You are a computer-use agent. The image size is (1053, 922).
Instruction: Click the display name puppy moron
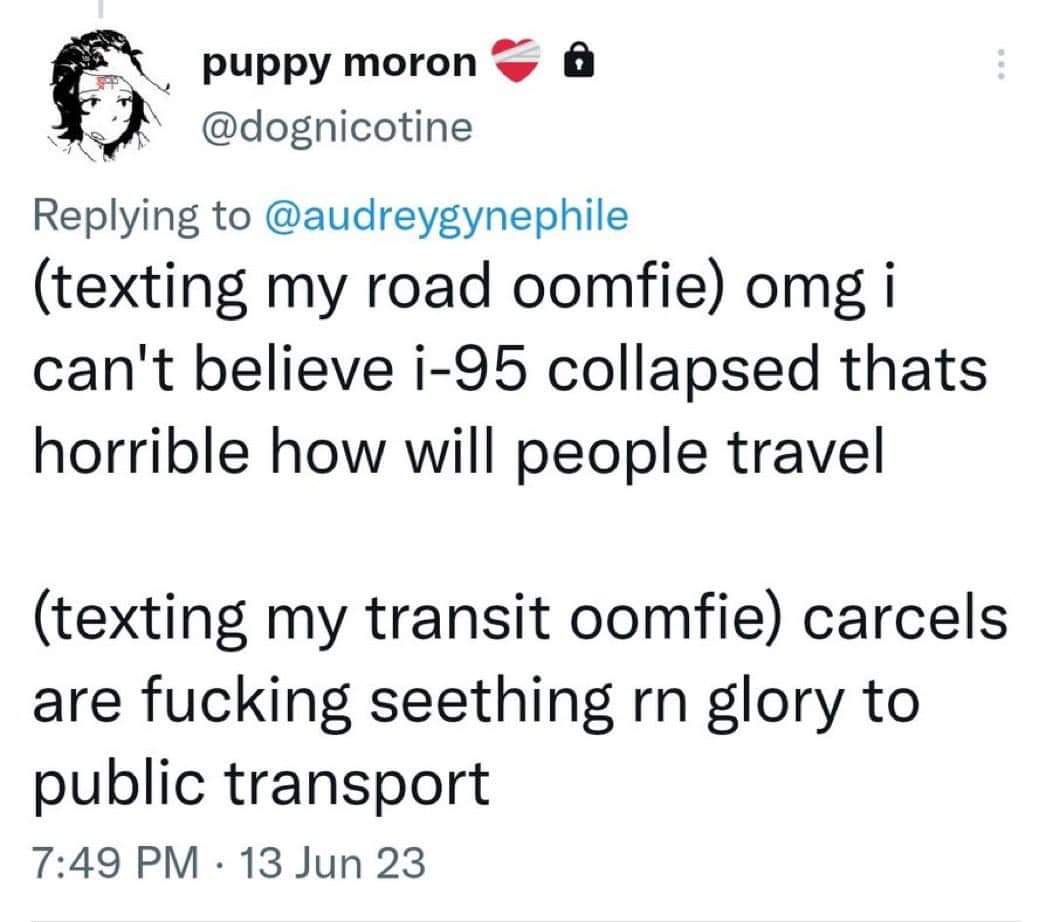[x=337, y=62]
